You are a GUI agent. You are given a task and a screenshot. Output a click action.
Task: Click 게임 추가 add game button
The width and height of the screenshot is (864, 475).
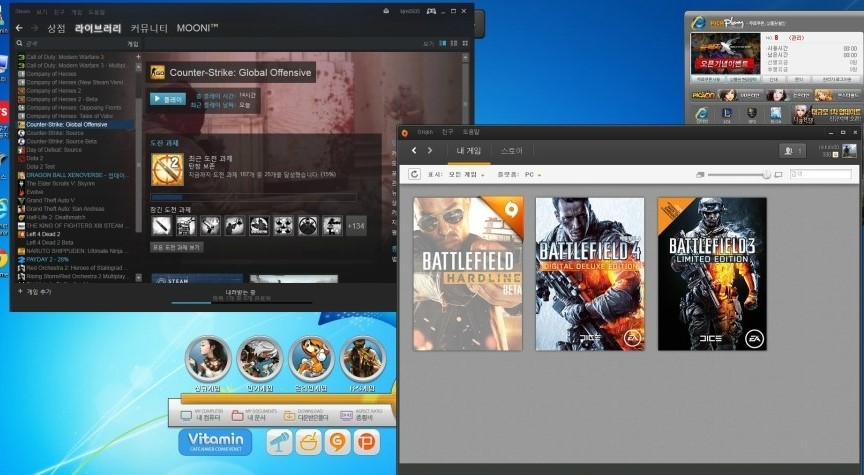(35, 292)
